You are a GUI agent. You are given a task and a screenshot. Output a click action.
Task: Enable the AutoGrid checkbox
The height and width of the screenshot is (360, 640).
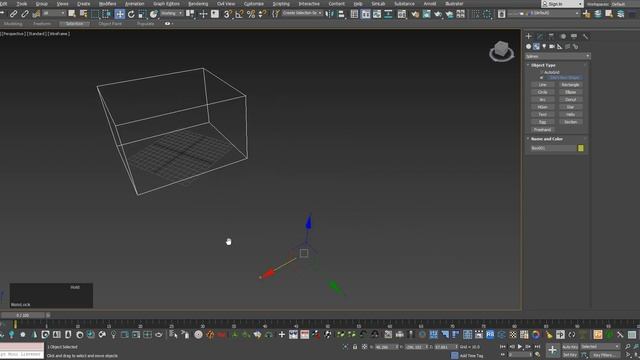pyautogui.click(x=542, y=72)
